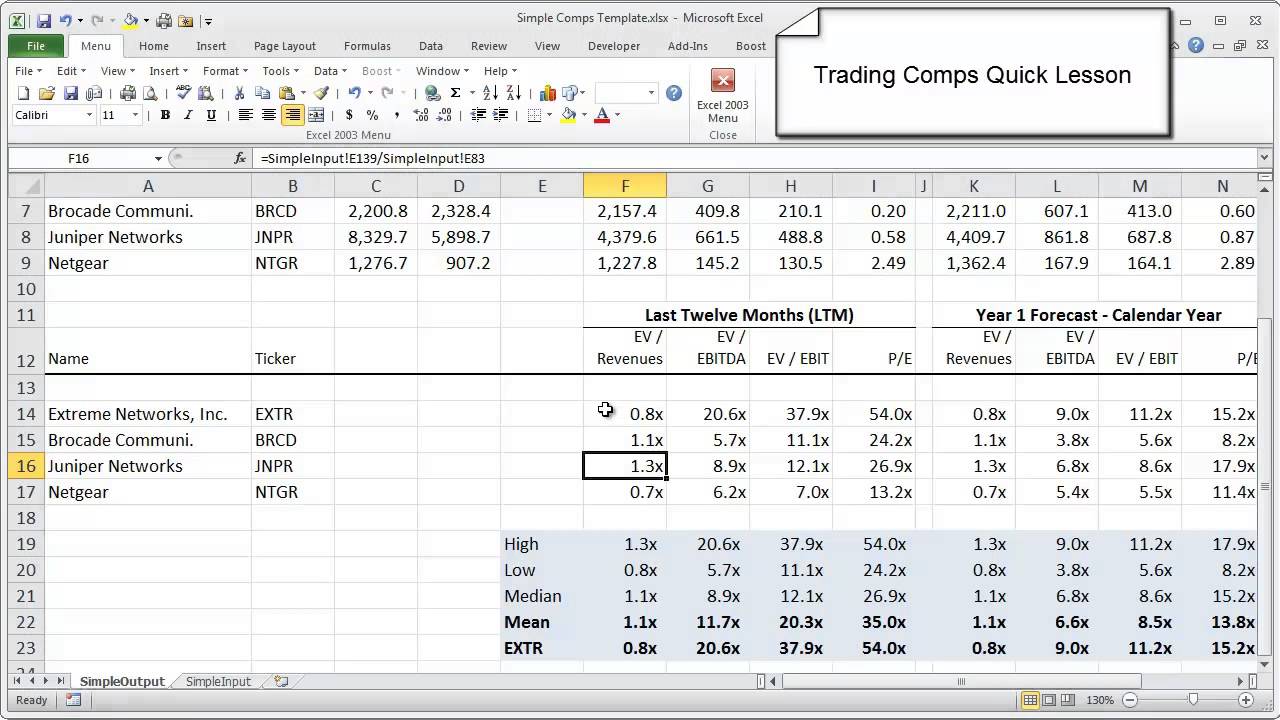1280x720 pixels.
Task: Open the Fill Color yellow bucket swatch
Action: point(568,115)
